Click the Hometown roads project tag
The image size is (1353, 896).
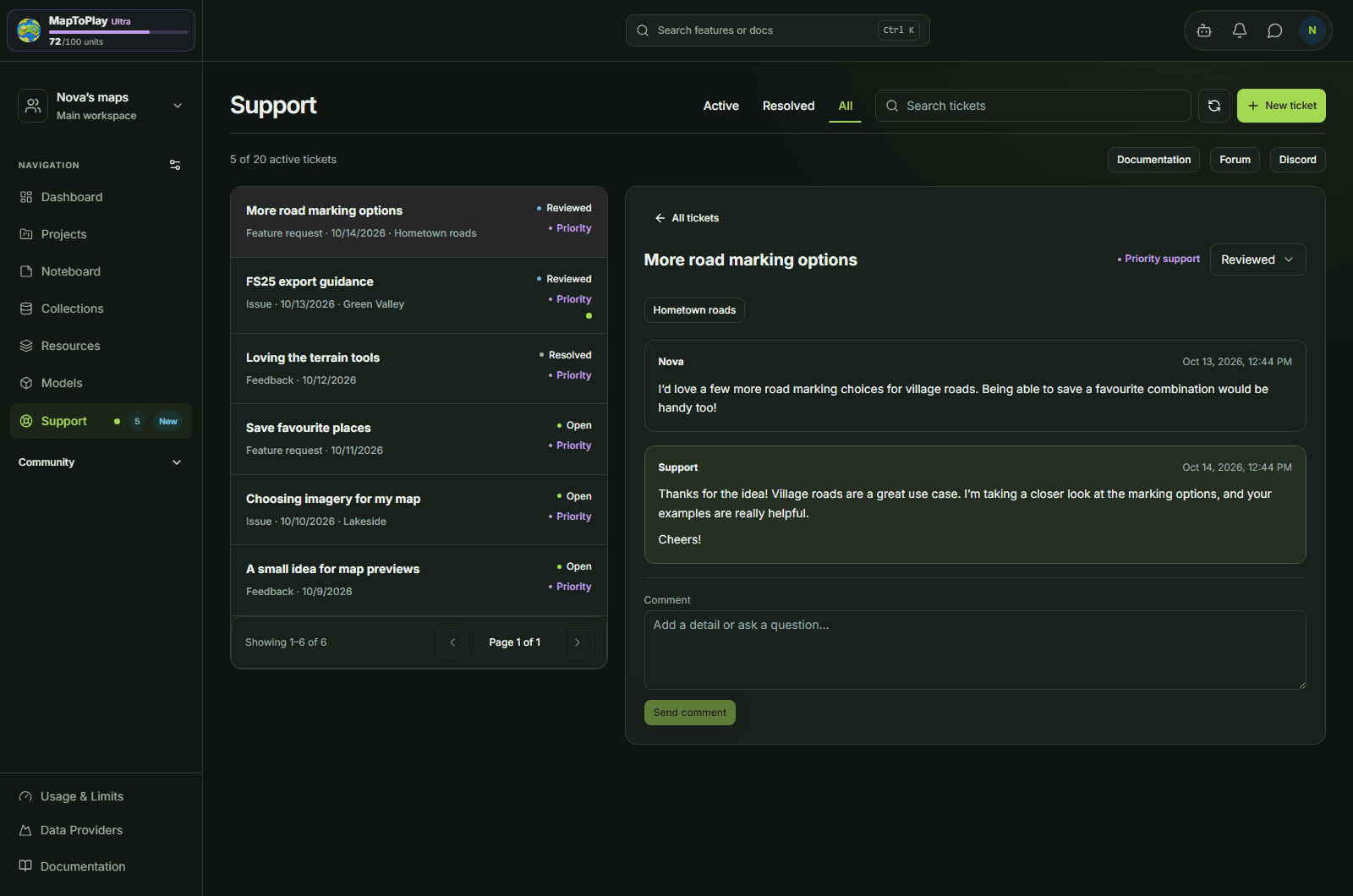[x=694, y=310]
